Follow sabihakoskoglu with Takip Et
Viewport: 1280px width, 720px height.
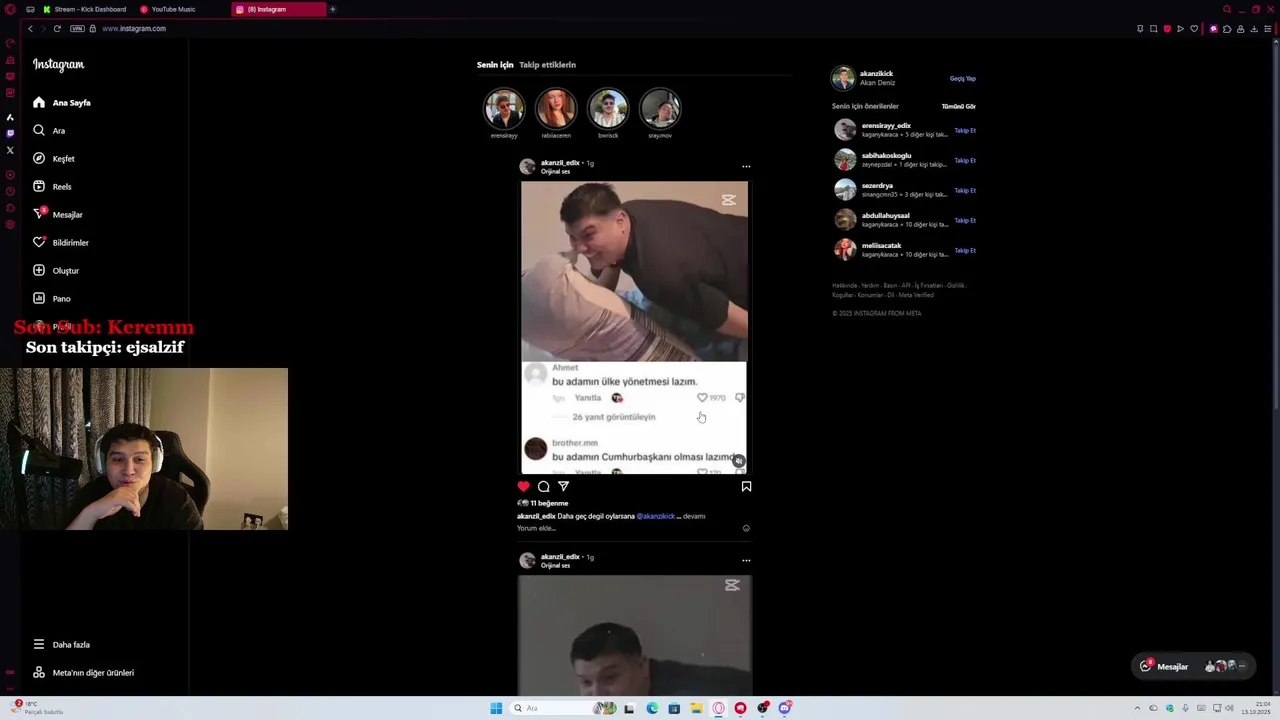[965, 160]
